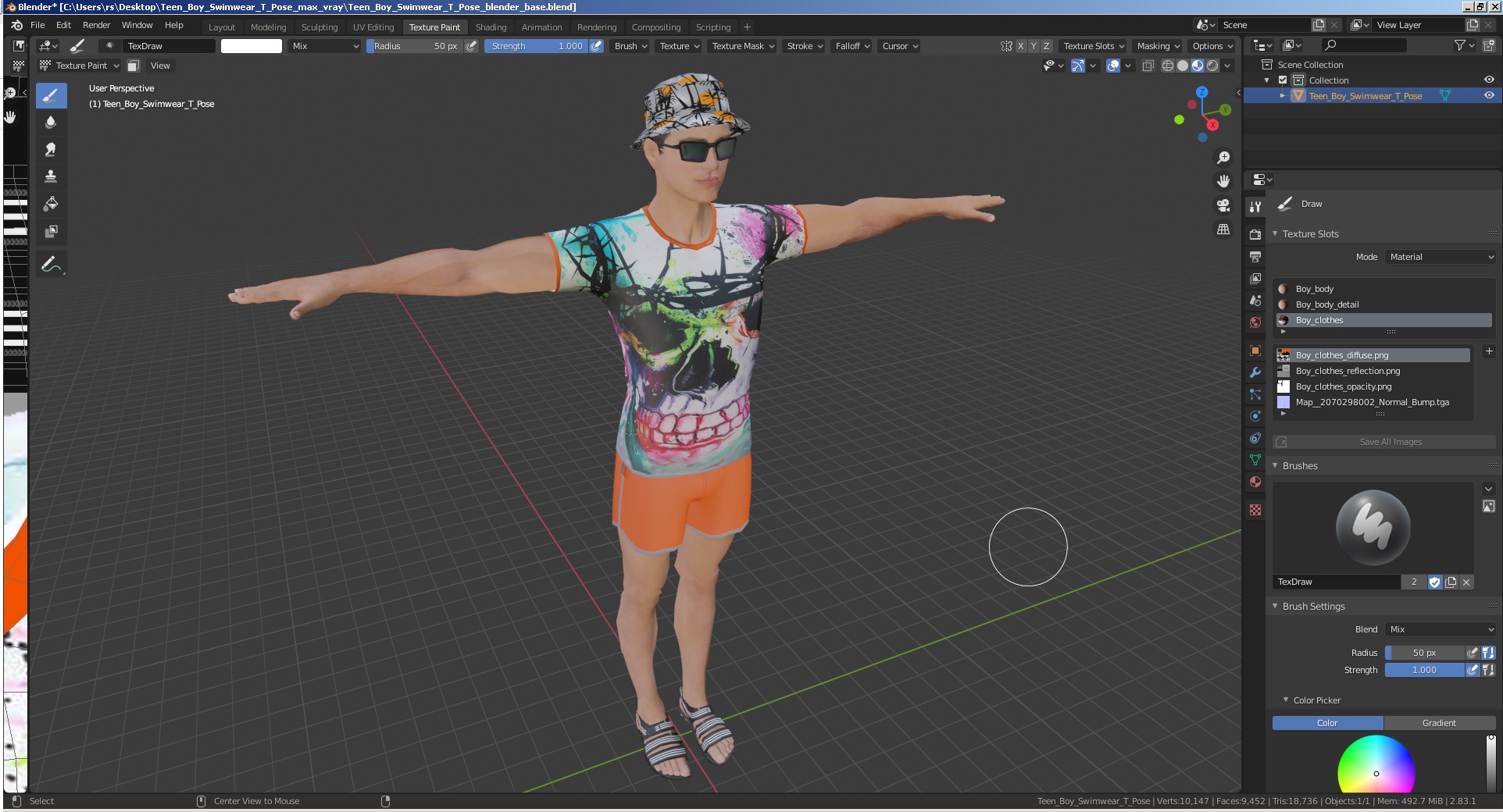Open the Particles properties tab

(1255, 394)
